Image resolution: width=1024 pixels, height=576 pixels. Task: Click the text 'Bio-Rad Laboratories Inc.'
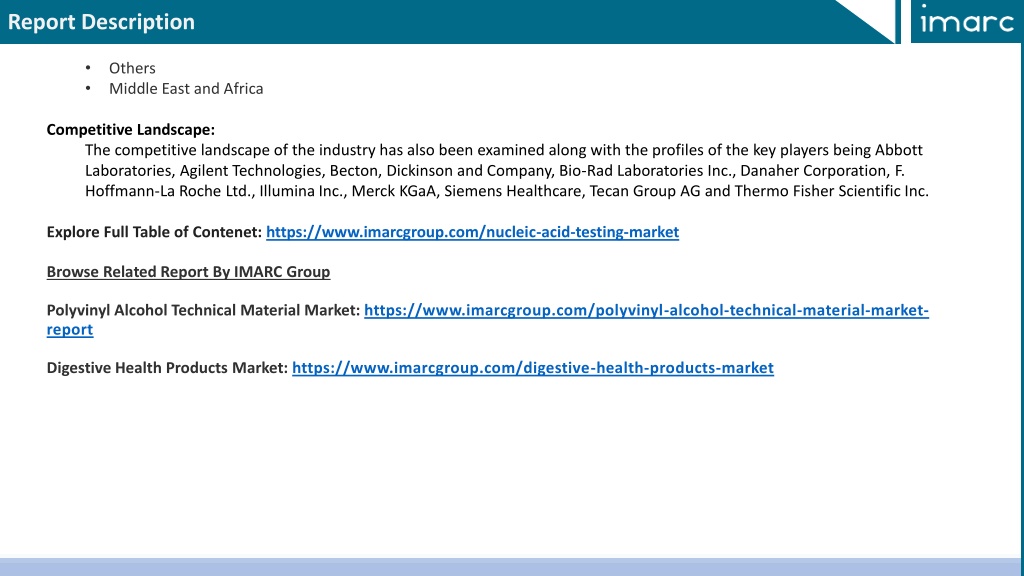click(647, 170)
